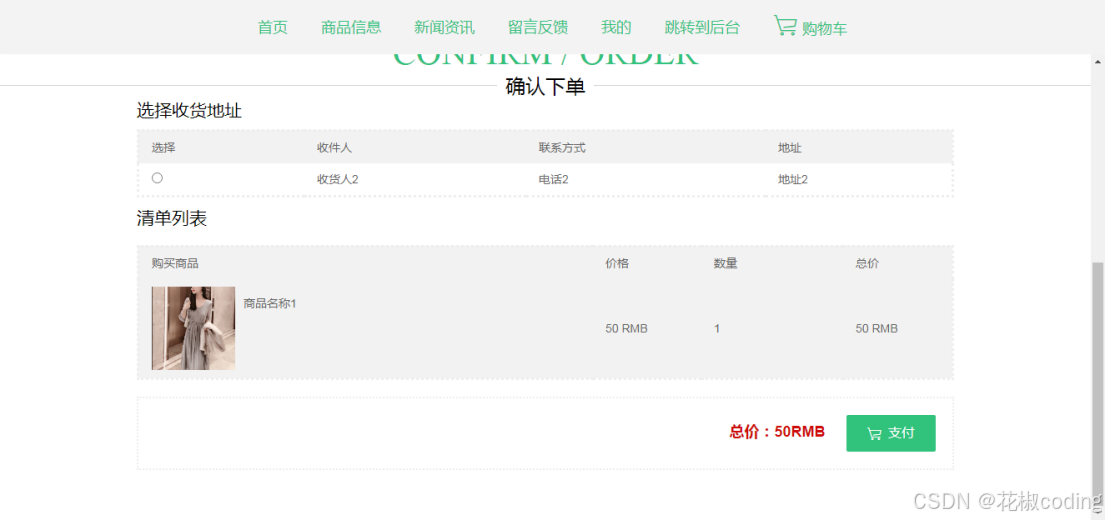Click the 选择收货地址 section title

tap(189, 111)
